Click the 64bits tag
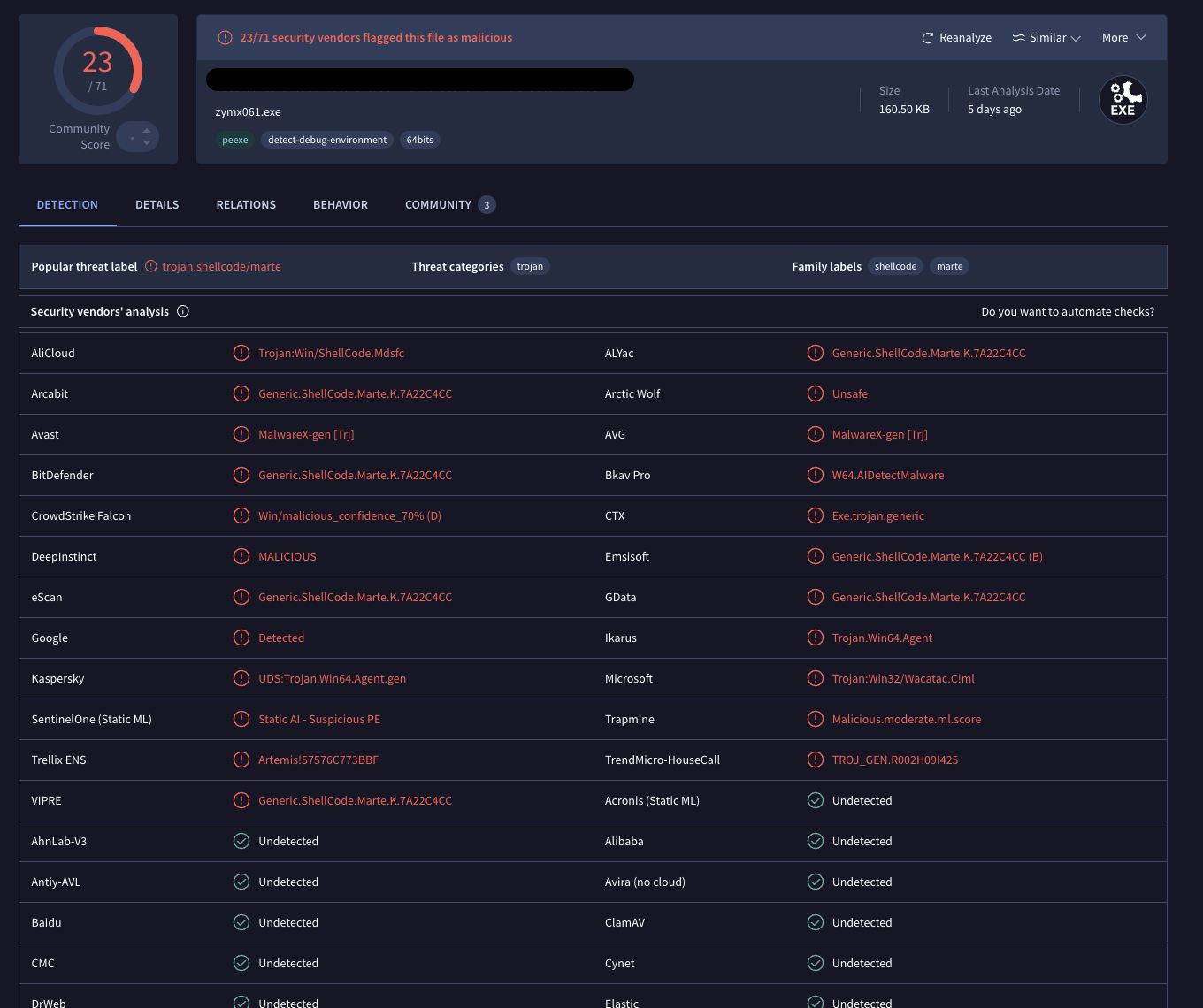The image size is (1203, 1008). click(420, 140)
